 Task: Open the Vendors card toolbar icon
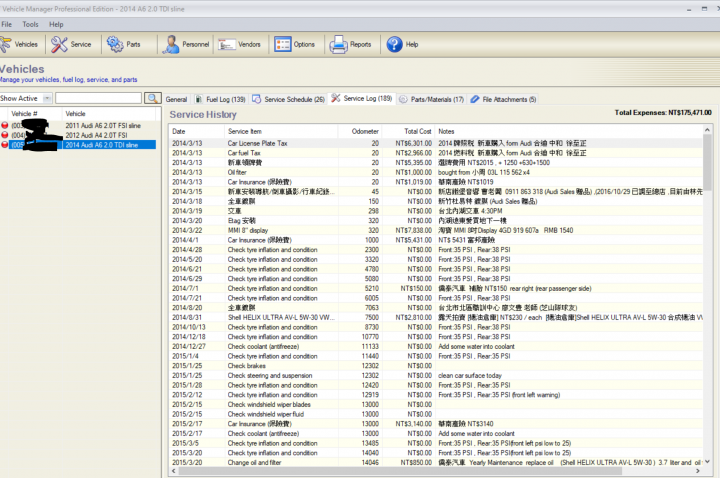226,45
